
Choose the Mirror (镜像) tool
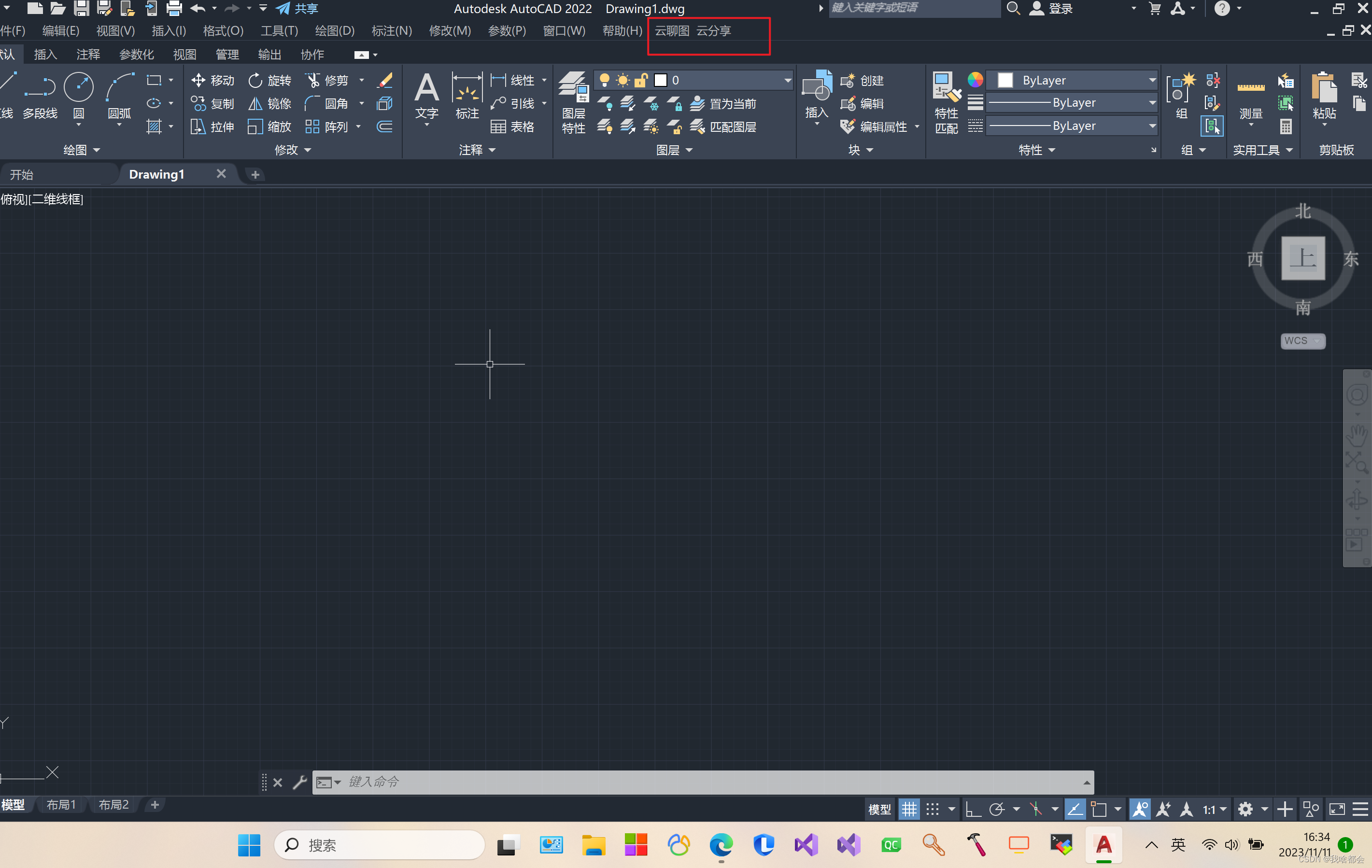(x=269, y=104)
